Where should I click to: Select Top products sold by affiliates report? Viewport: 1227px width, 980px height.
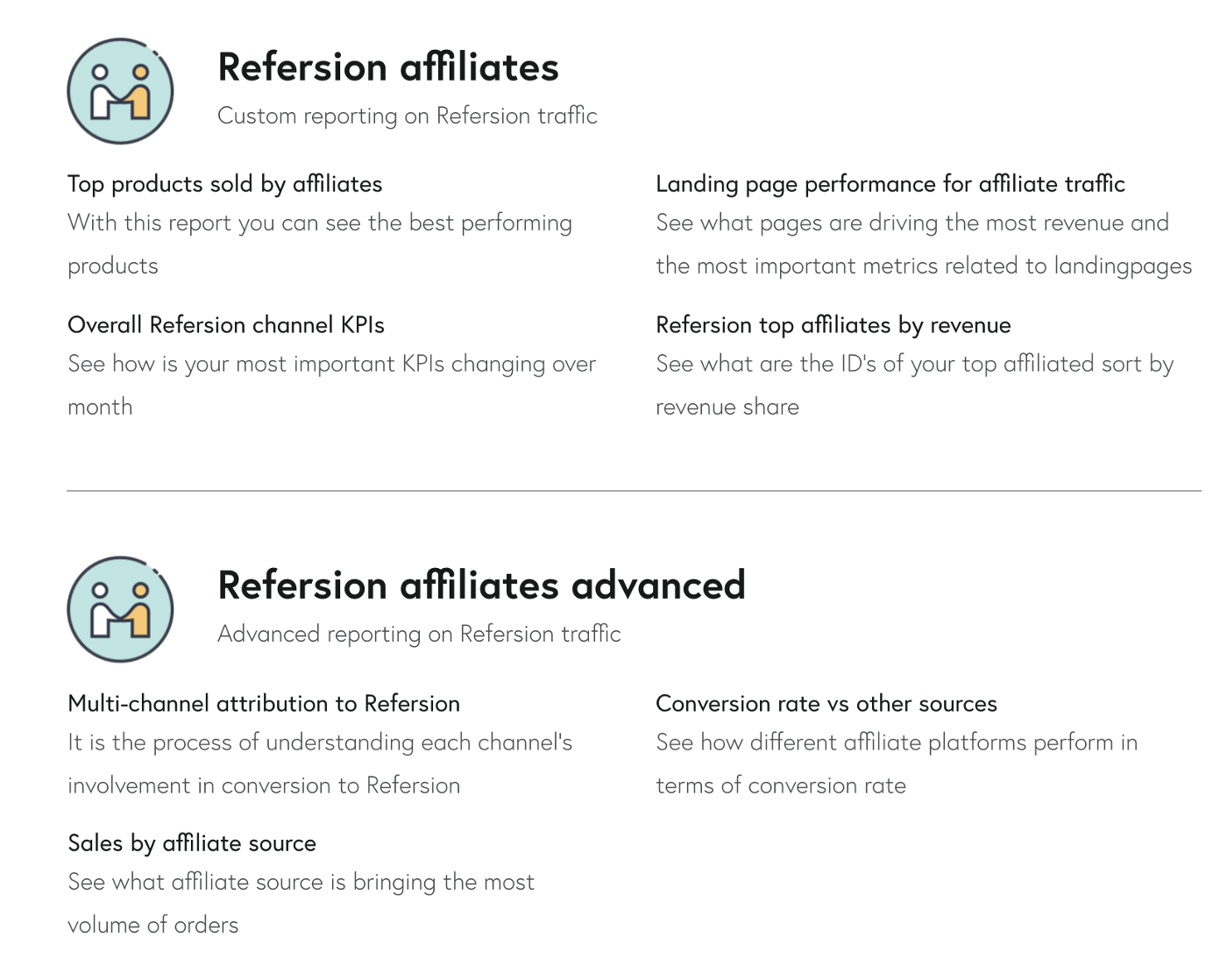[x=225, y=184]
